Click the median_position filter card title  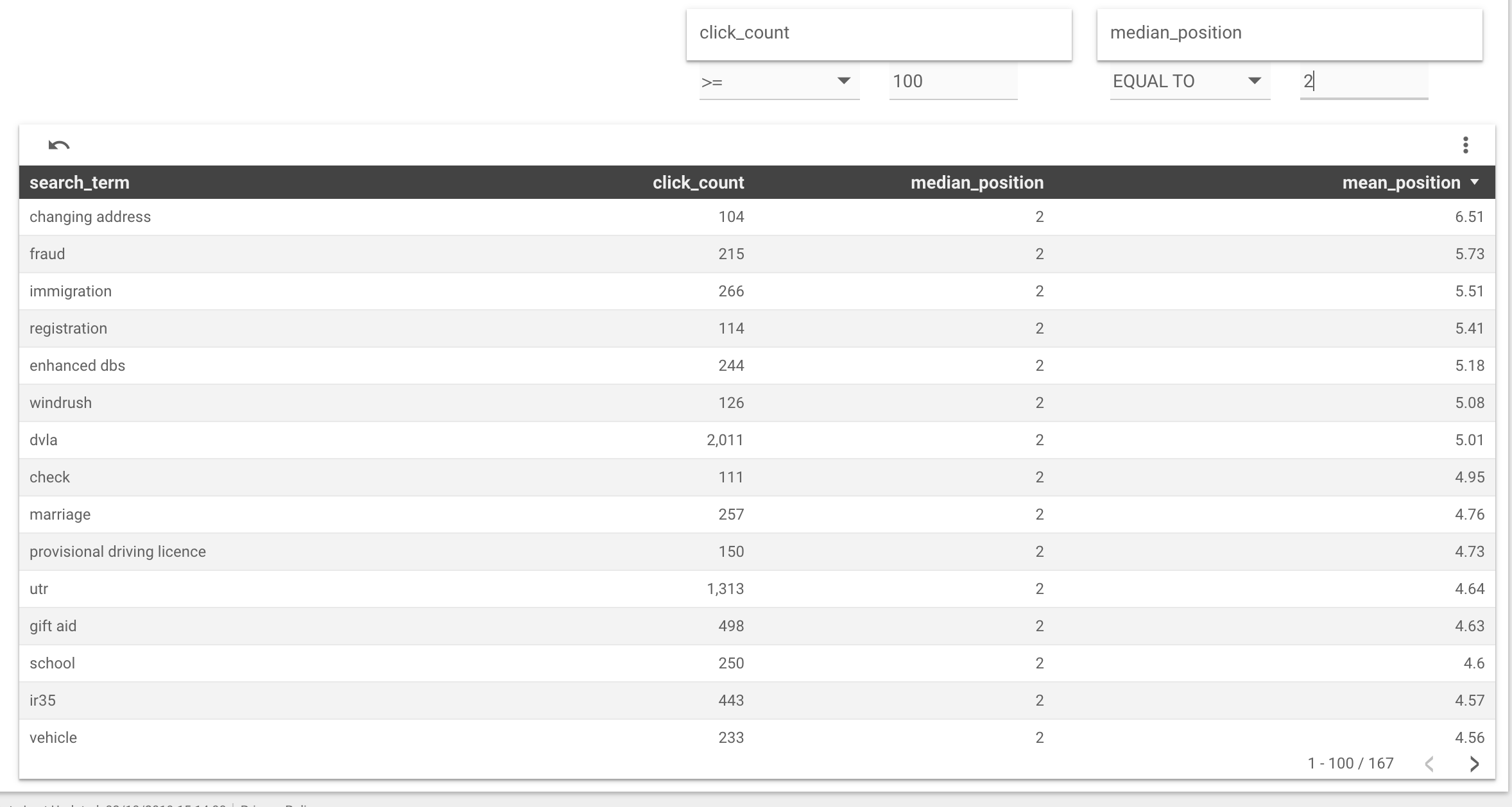point(1176,33)
